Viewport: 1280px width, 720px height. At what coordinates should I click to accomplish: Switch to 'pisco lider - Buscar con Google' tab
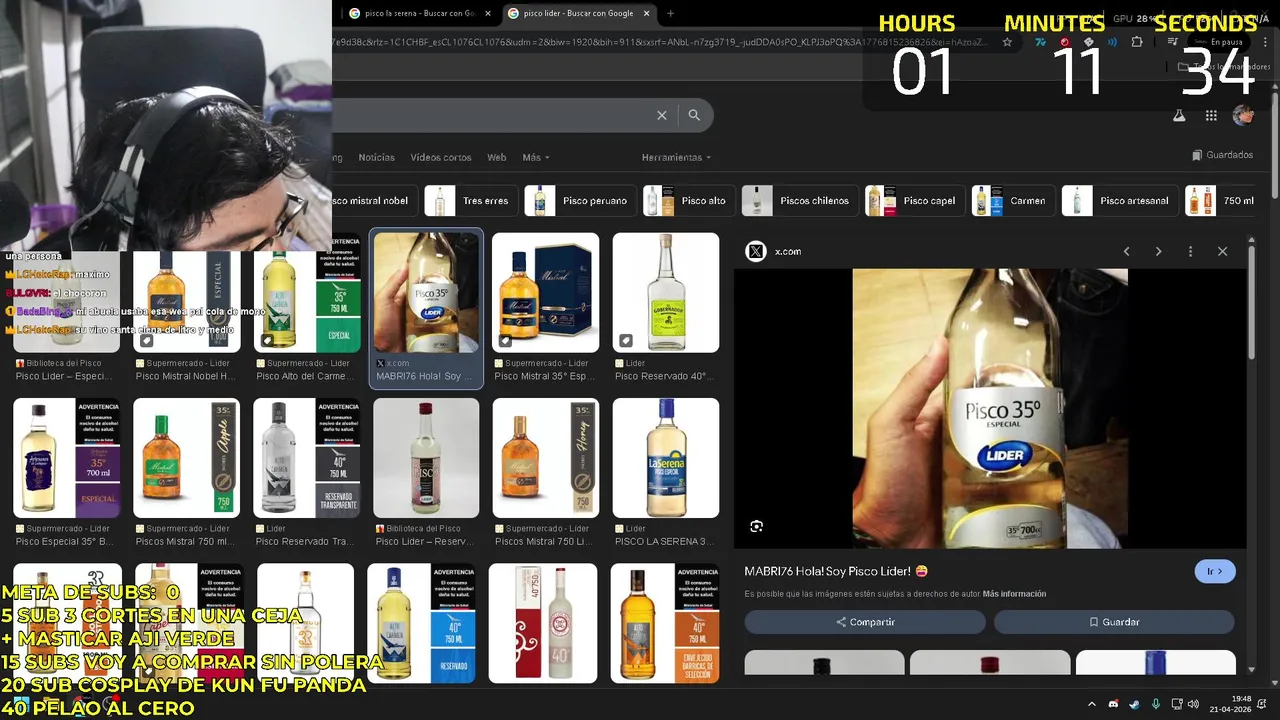pyautogui.click(x=579, y=14)
